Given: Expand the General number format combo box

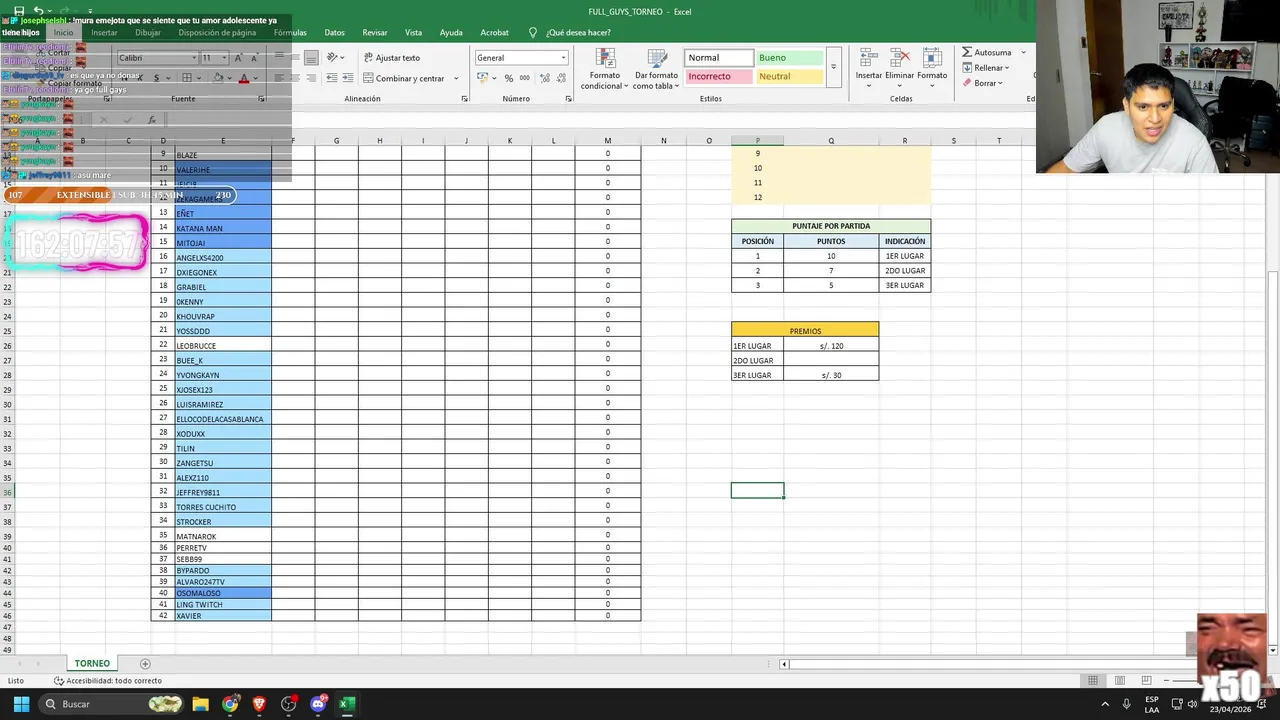Looking at the screenshot, I should 563,58.
